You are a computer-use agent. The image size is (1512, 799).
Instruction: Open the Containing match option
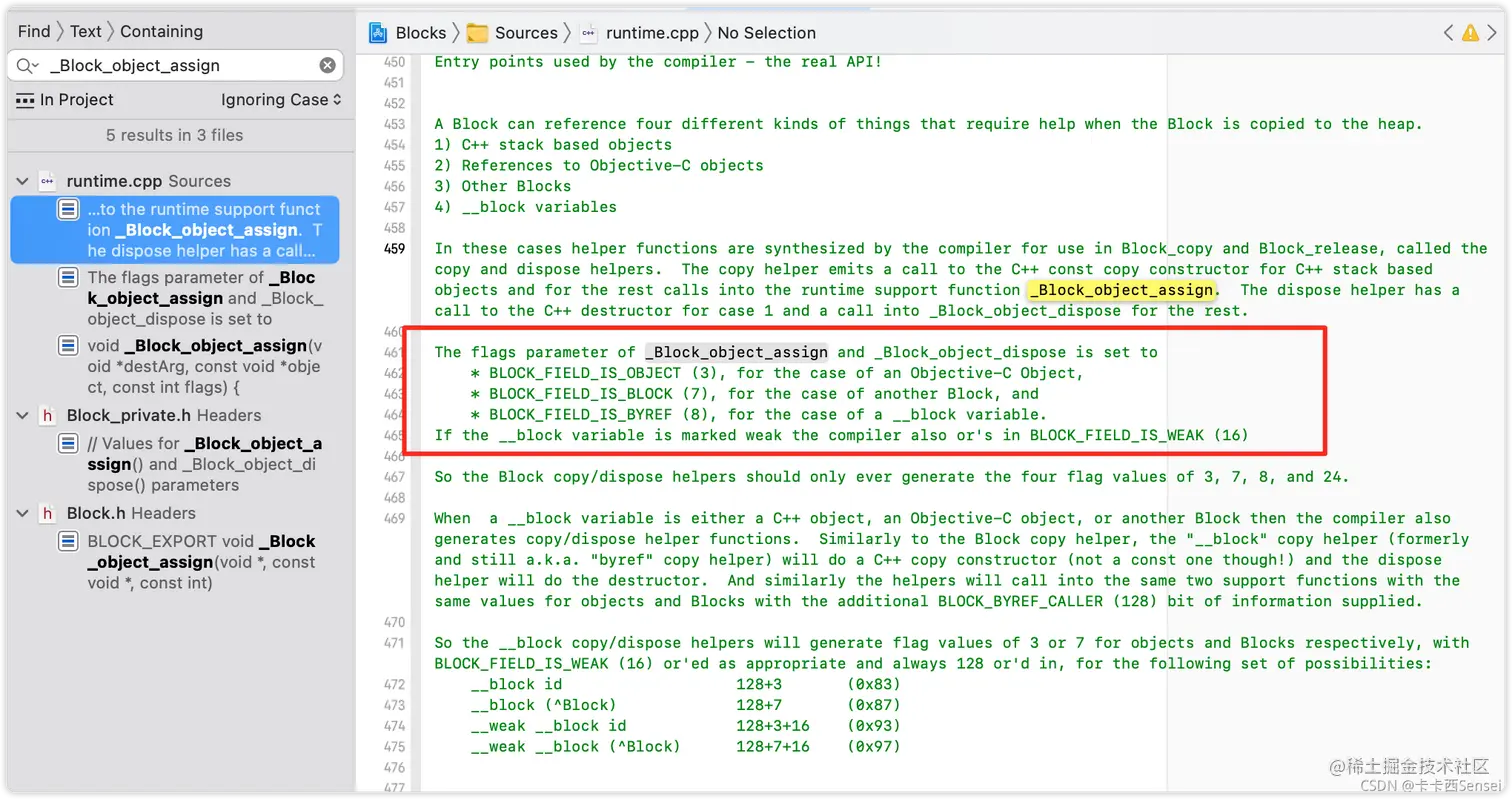[161, 32]
